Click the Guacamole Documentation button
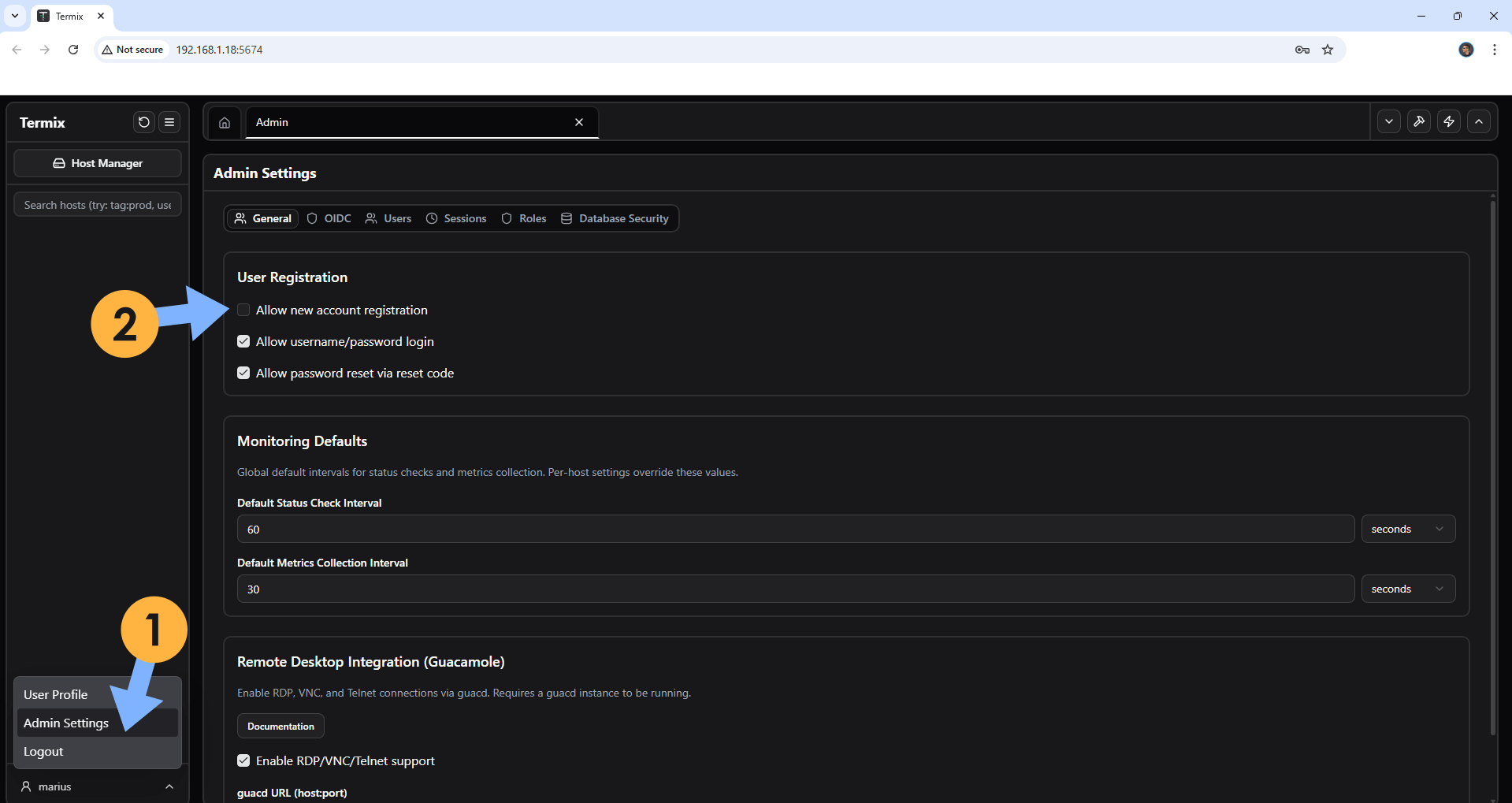The width and height of the screenshot is (1512, 803). pyautogui.click(x=280, y=727)
